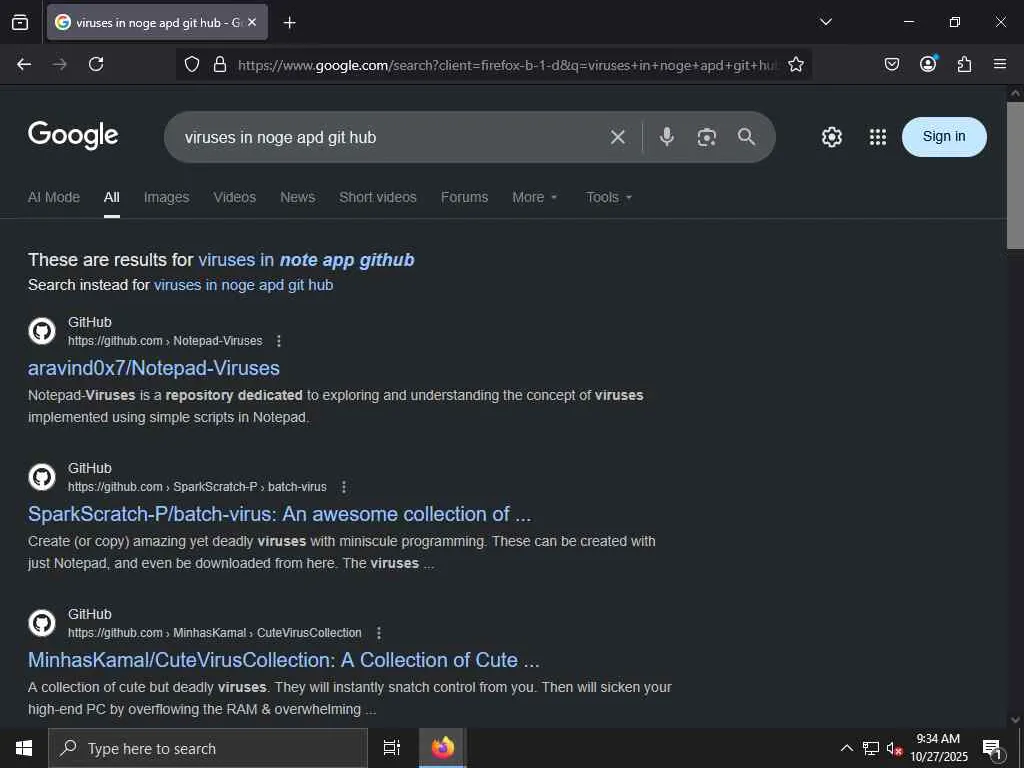Click the forward navigation arrow

click(60, 64)
